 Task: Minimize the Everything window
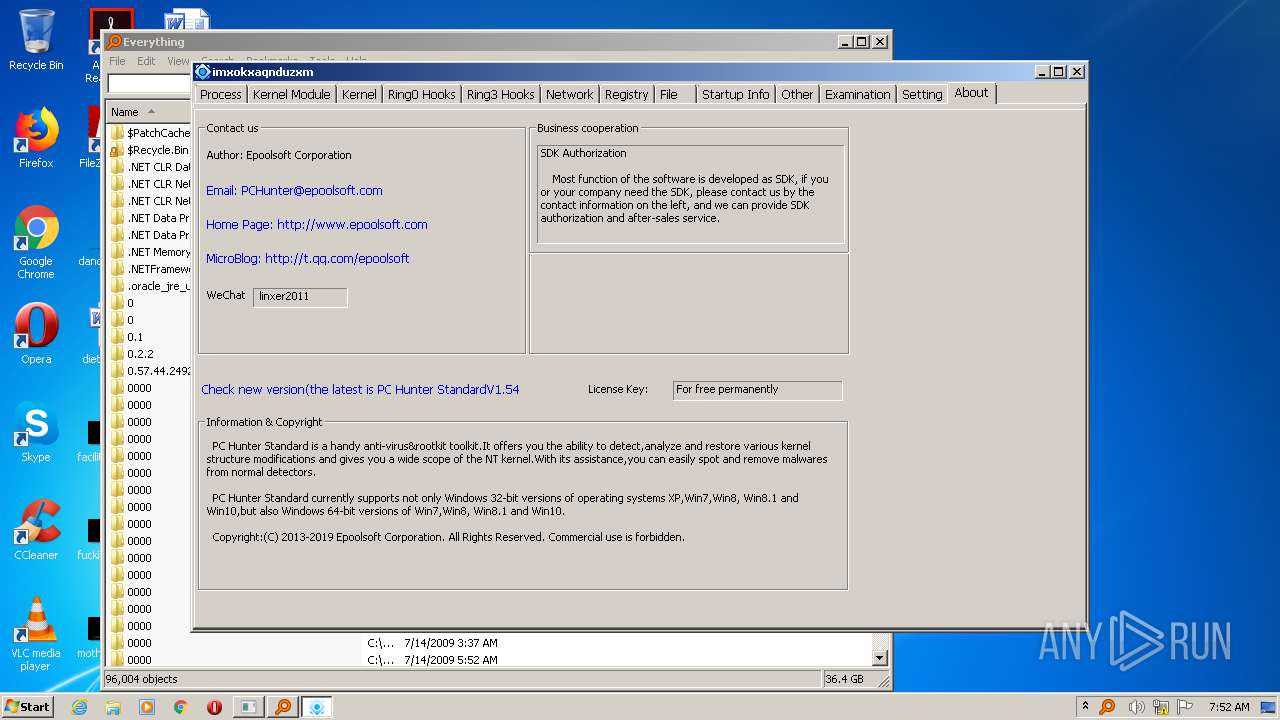coord(845,42)
